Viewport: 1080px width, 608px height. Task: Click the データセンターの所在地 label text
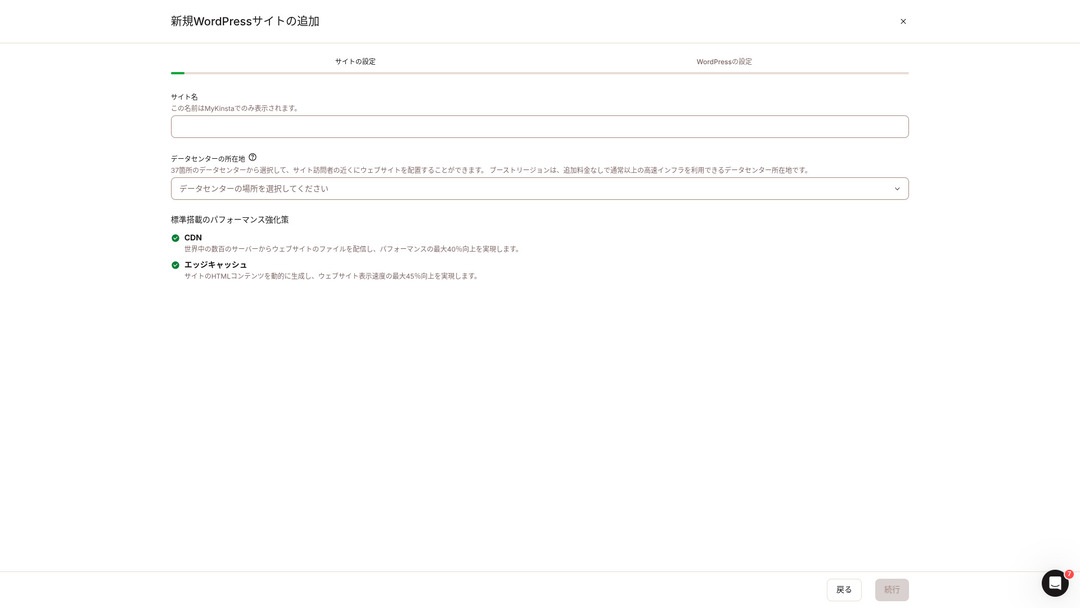coord(208,159)
